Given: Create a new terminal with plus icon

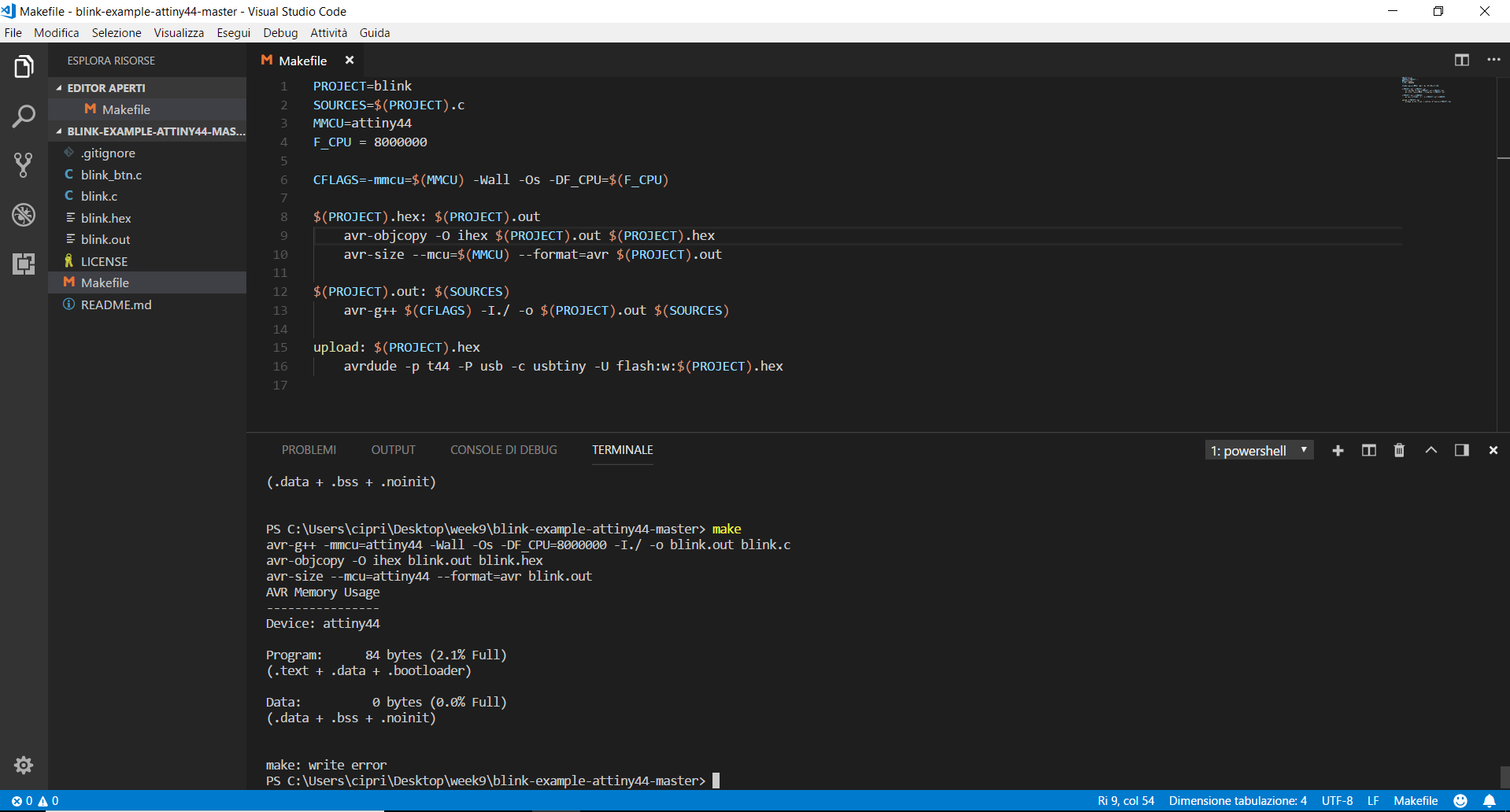Looking at the screenshot, I should 1338,450.
